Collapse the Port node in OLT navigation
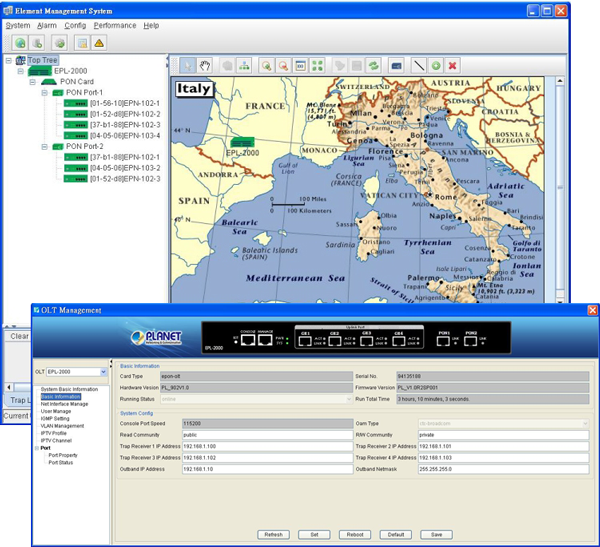 tap(37, 448)
